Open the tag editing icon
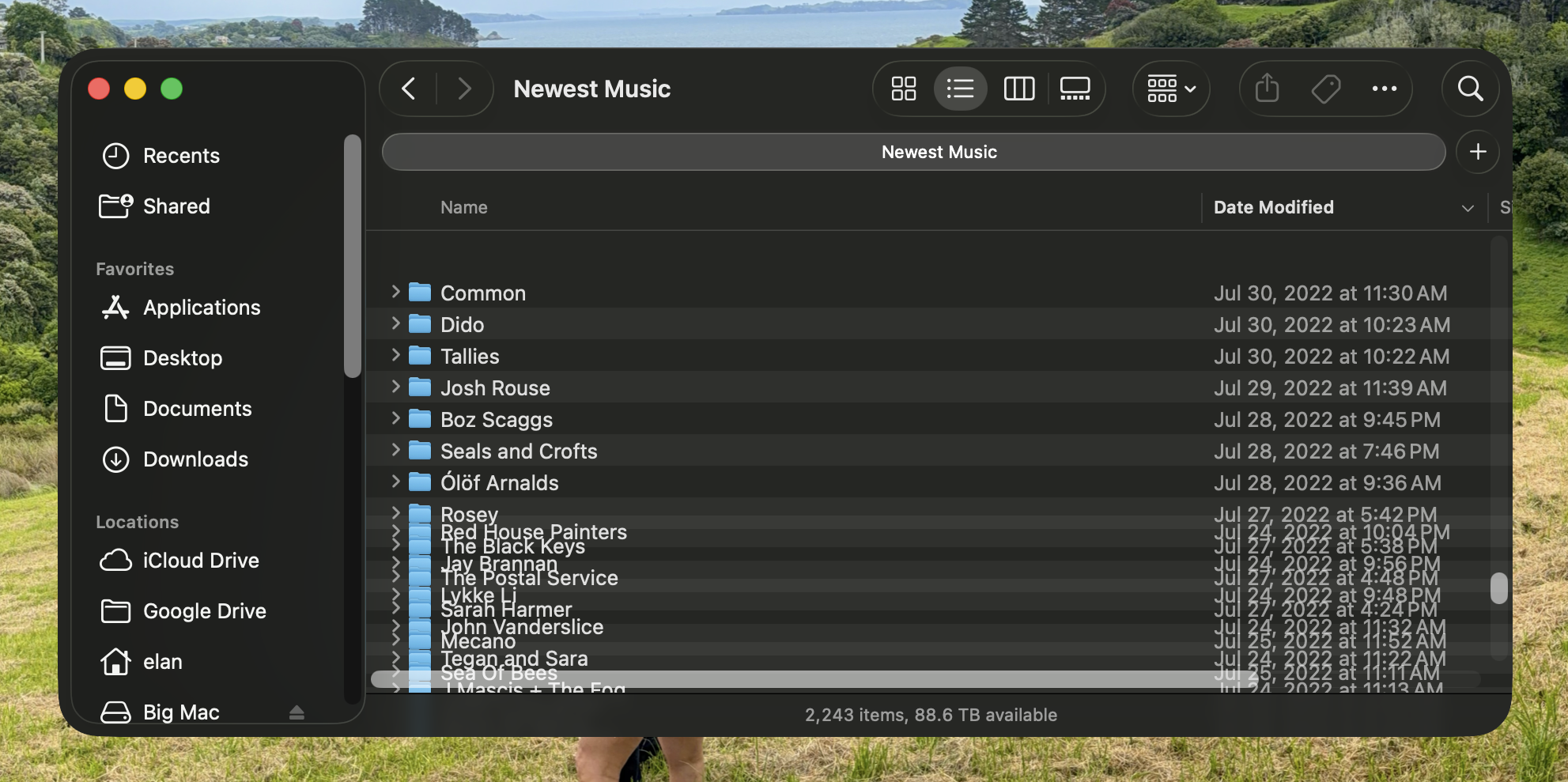 pos(1326,89)
